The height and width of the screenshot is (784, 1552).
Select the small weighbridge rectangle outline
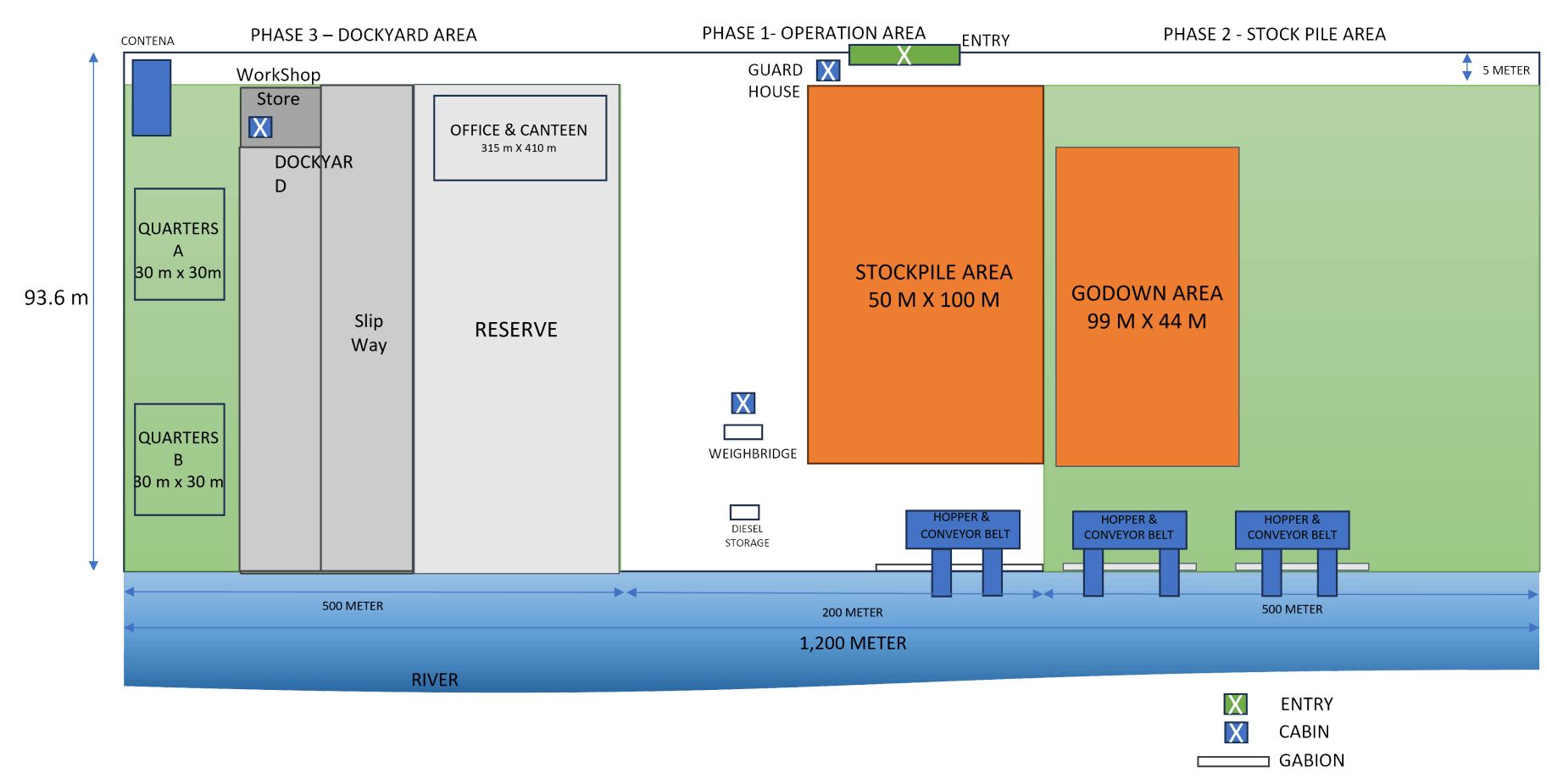[x=743, y=432]
